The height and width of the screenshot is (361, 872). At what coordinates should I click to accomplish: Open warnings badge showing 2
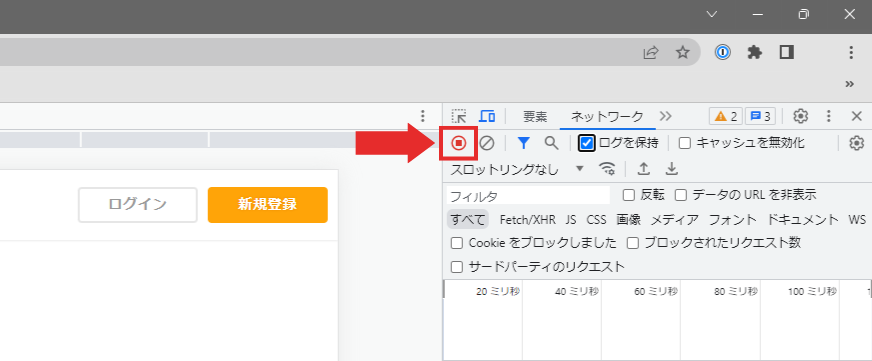click(x=726, y=116)
